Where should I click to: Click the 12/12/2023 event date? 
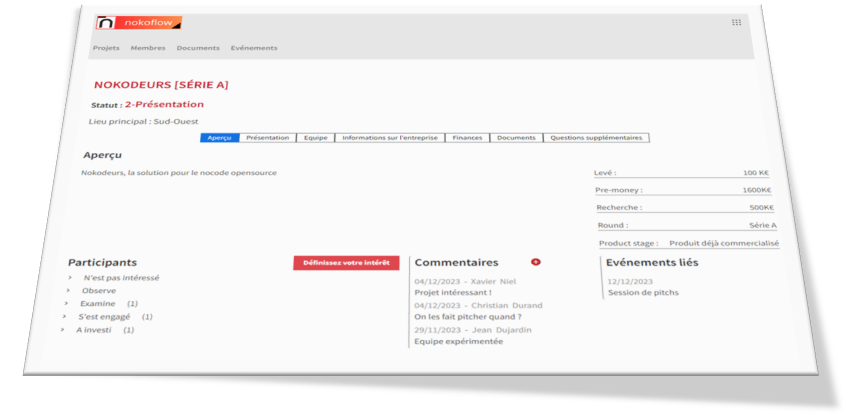[x=630, y=282]
